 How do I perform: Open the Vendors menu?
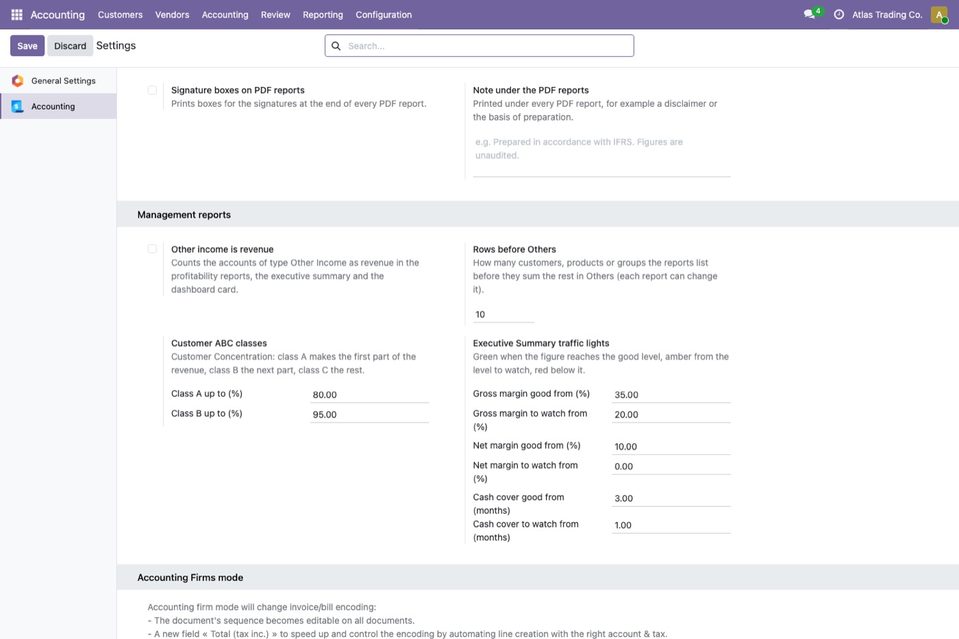click(172, 15)
